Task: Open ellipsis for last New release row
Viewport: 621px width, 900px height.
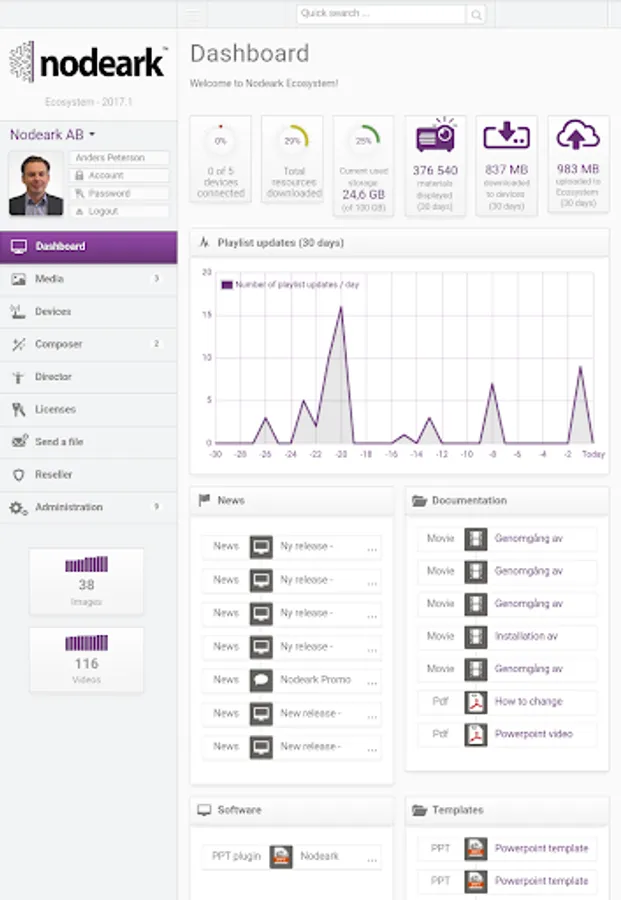Action: (372, 748)
